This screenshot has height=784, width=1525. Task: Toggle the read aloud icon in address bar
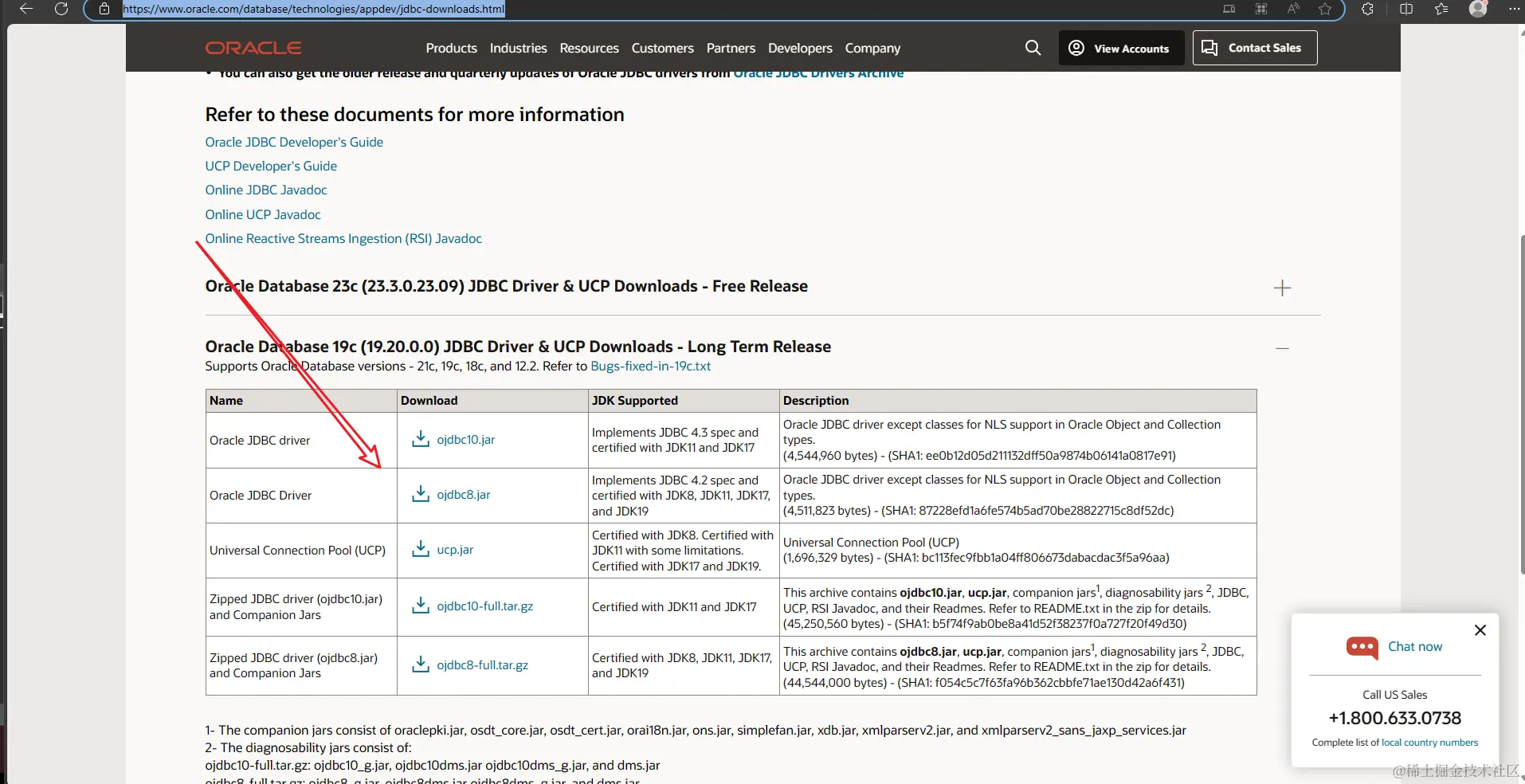(x=1293, y=9)
